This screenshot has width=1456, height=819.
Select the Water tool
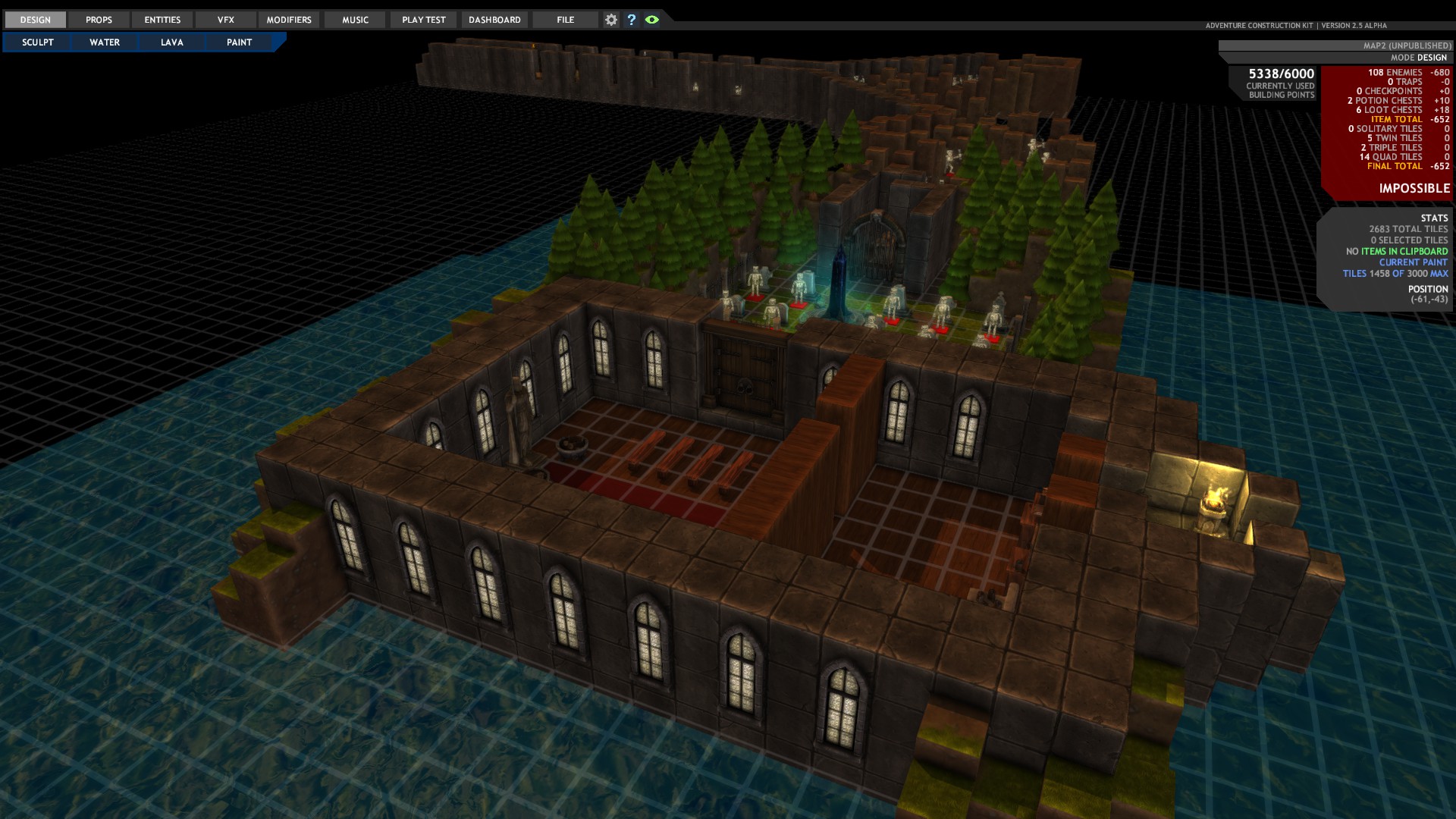[105, 42]
